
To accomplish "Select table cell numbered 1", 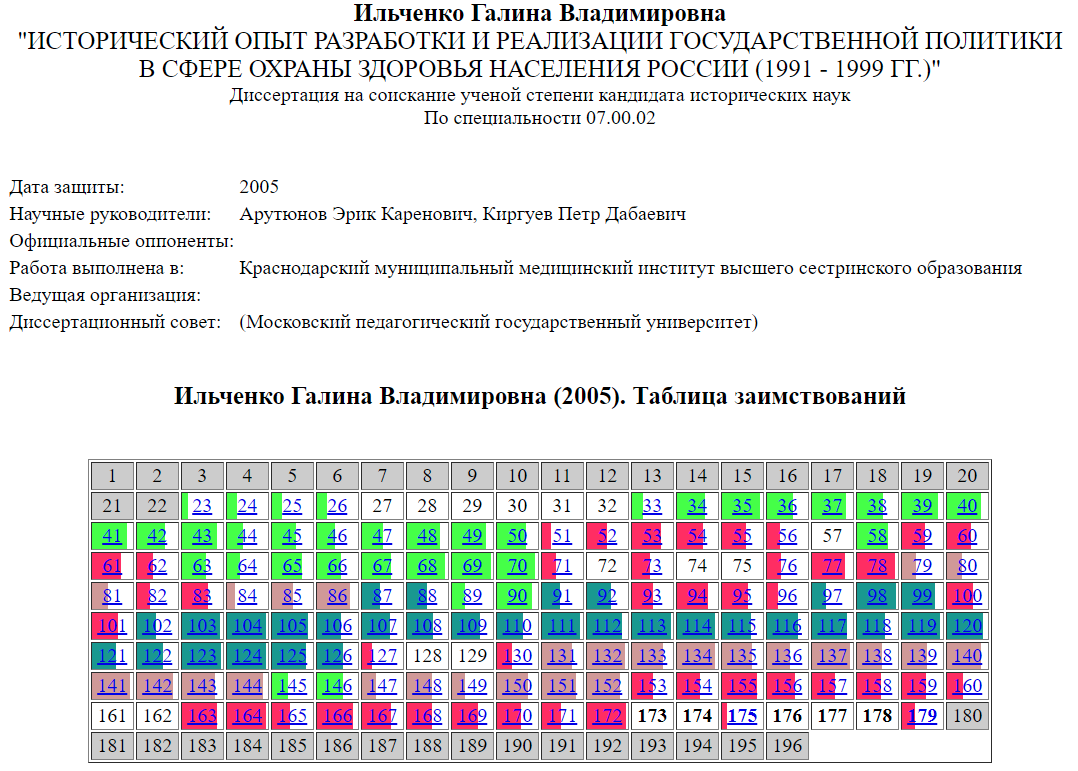I will [x=112, y=476].
